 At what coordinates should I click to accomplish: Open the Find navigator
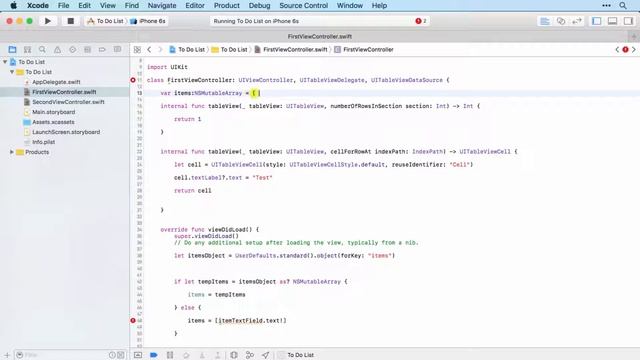pyautogui.click(x=42, y=49)
